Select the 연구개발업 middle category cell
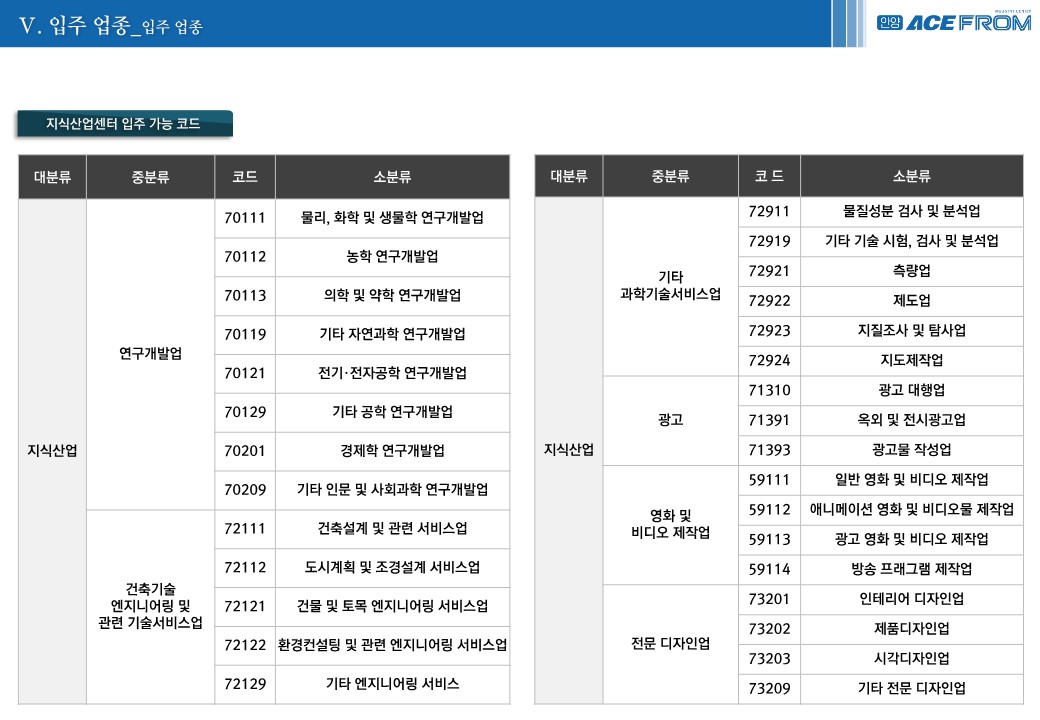1040x720 pixels. 150,354
